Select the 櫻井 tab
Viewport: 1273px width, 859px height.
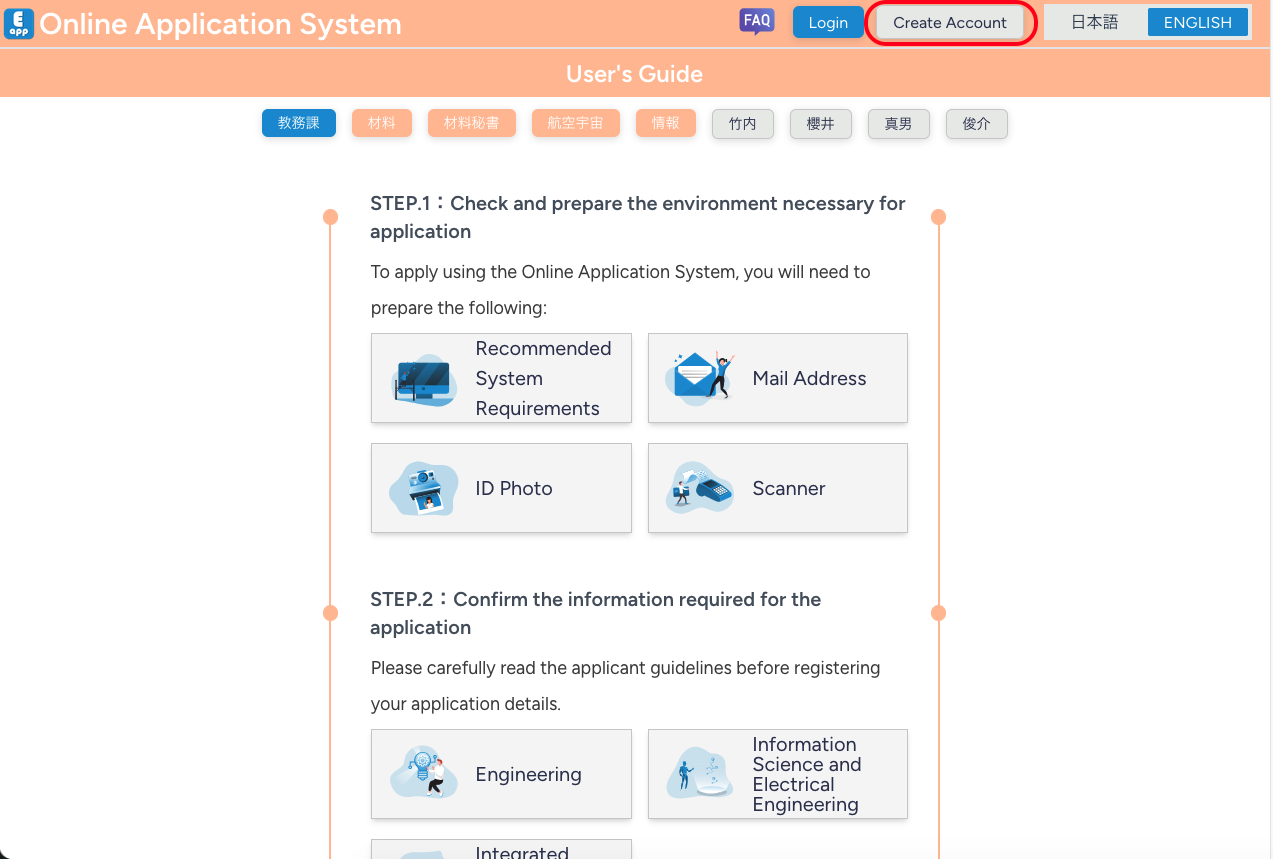click(x=821, y=124)
